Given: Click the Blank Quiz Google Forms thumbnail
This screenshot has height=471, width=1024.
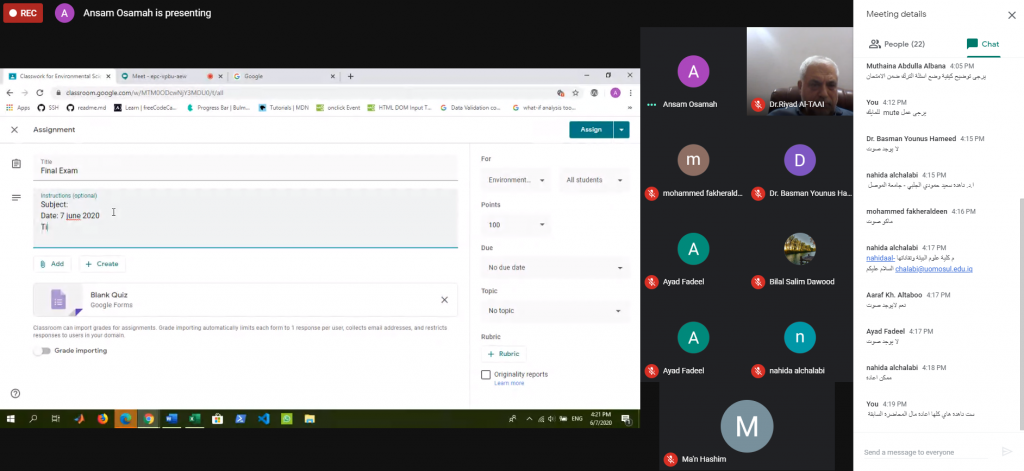Looking at the screenshot, I should tap(58, 299).
